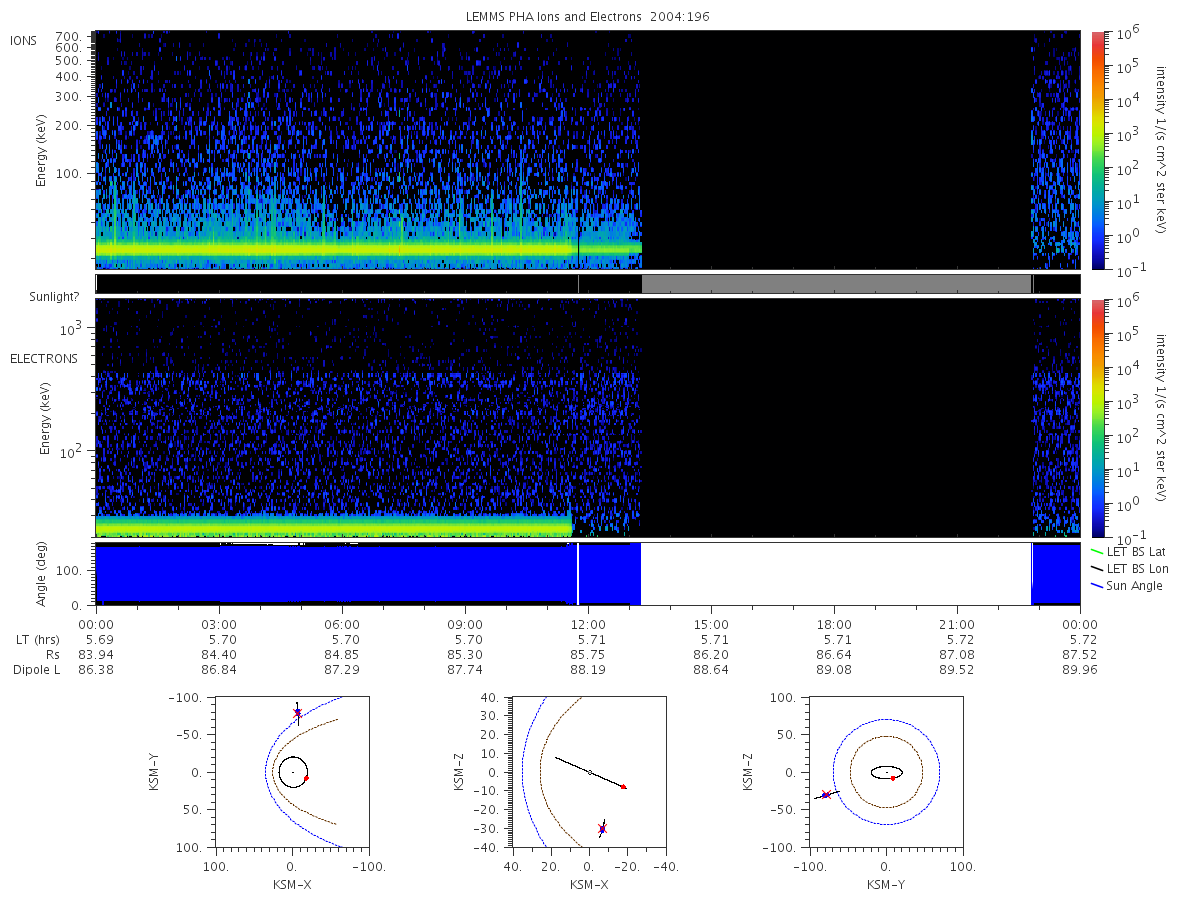Click the 18:00 time axis label
The image size is (1200, 900).
coord(834,622)
